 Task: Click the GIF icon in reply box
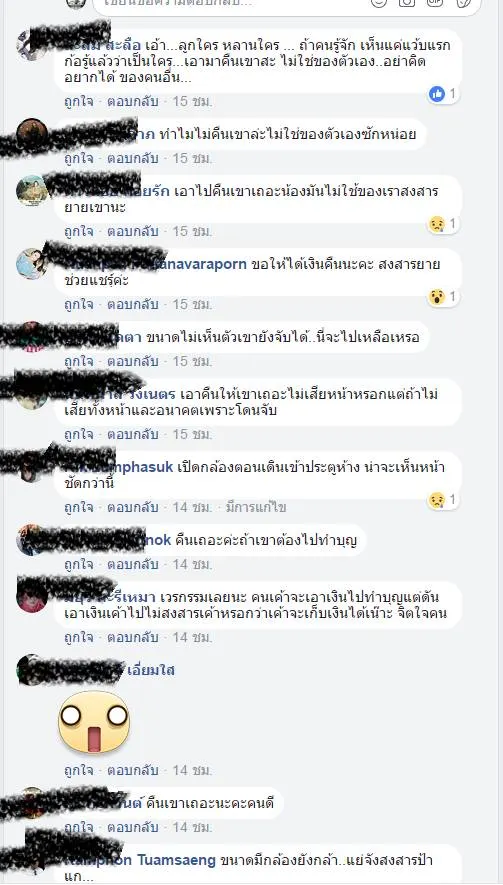(x=435, y=2)
